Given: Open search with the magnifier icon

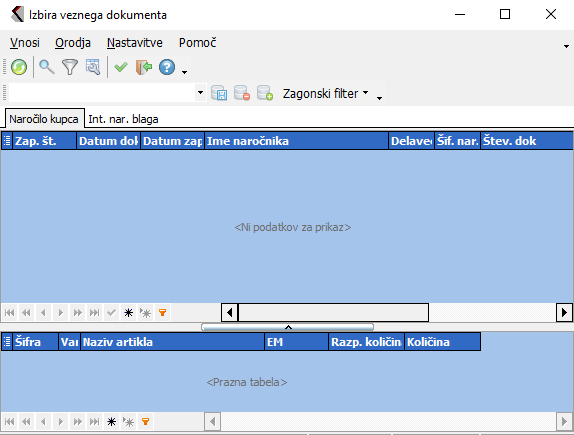Looking at the screenshot, I should [47, 67].
